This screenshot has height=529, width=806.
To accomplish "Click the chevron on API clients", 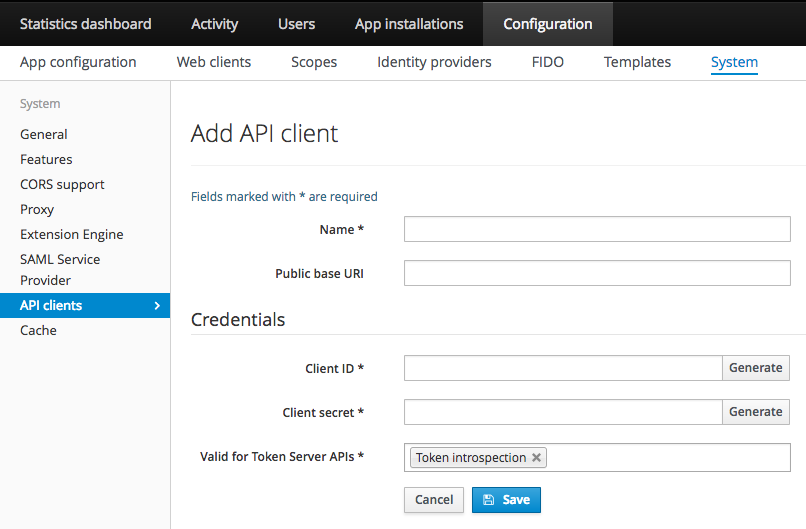I will (157, 305).
